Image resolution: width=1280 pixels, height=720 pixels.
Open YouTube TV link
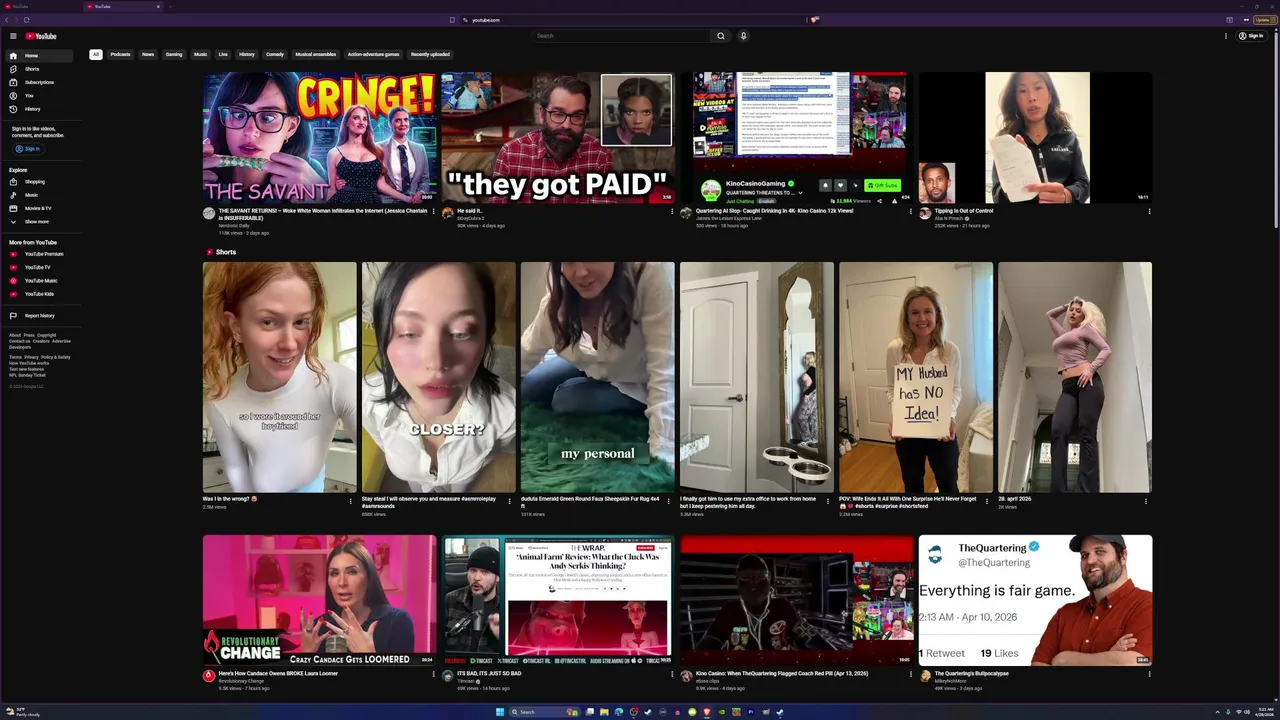click(x=40, y=267)
